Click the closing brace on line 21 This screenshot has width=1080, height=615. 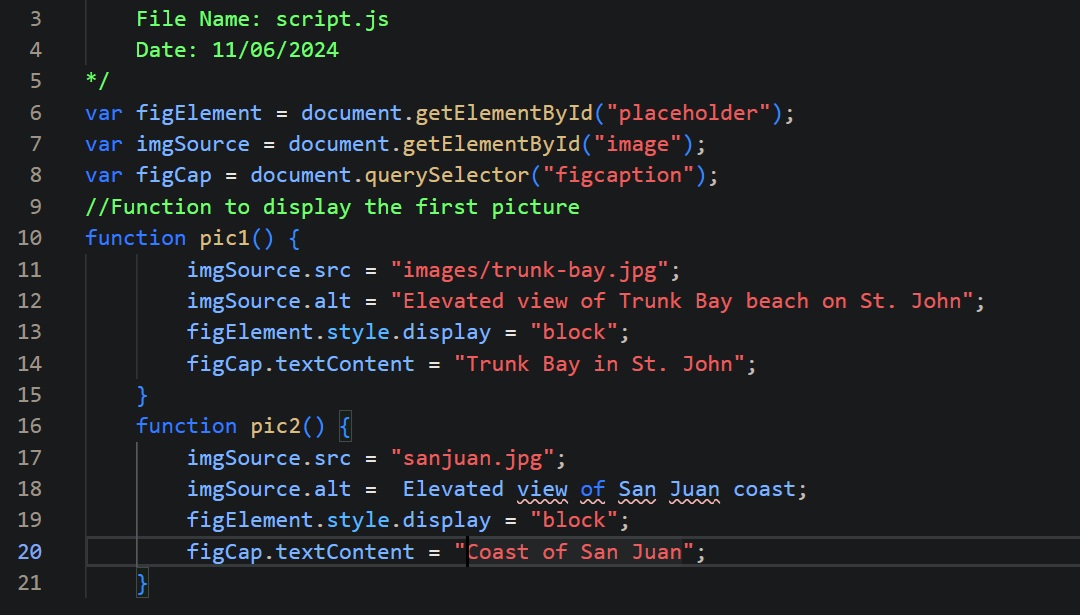click(142, 583)
